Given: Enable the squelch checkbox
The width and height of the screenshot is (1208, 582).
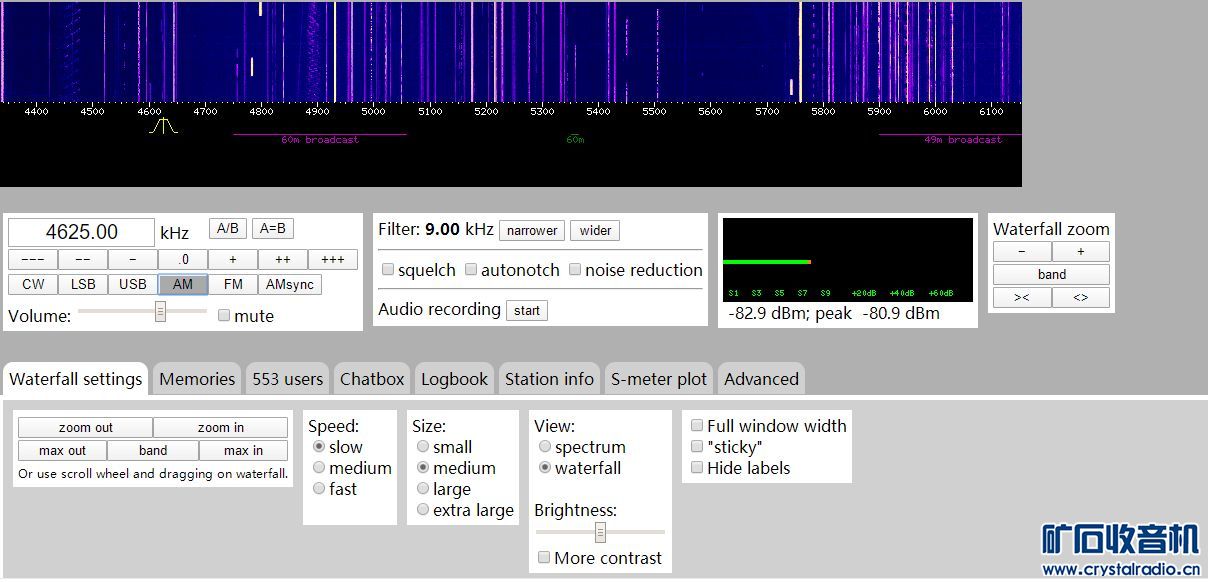Looking at the screenshot, I should (x=388, y=270).
